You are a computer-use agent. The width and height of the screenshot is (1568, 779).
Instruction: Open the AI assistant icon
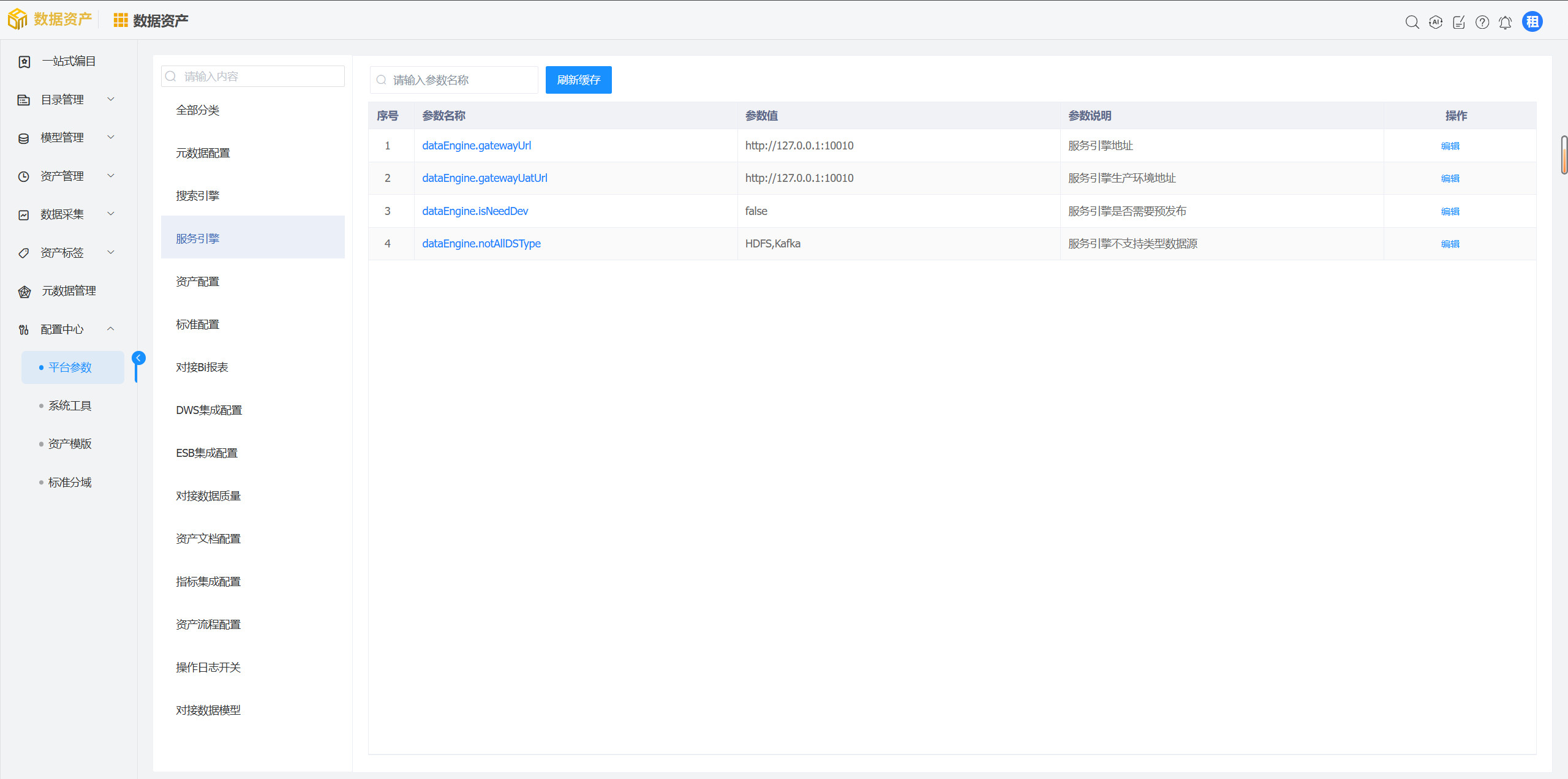(x=1435, y=22)
